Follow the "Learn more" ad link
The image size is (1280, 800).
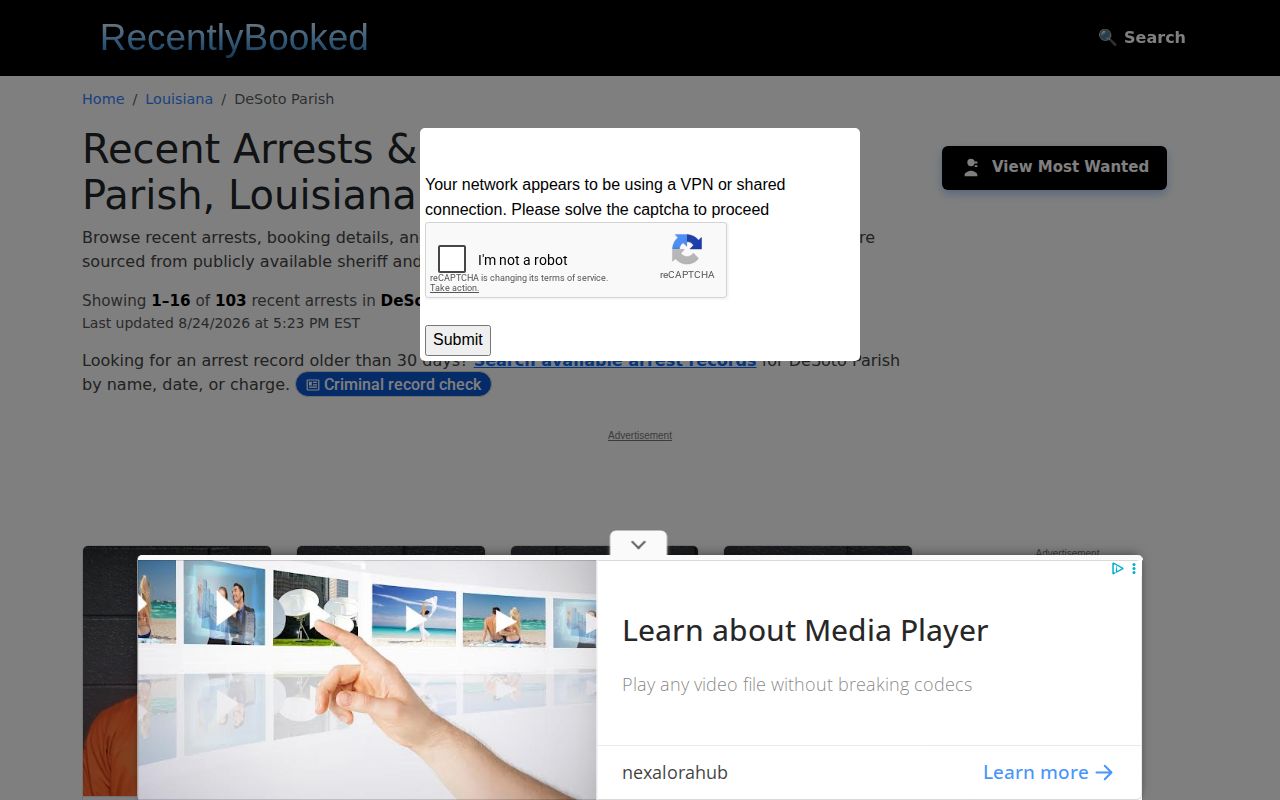[1048, 772]
